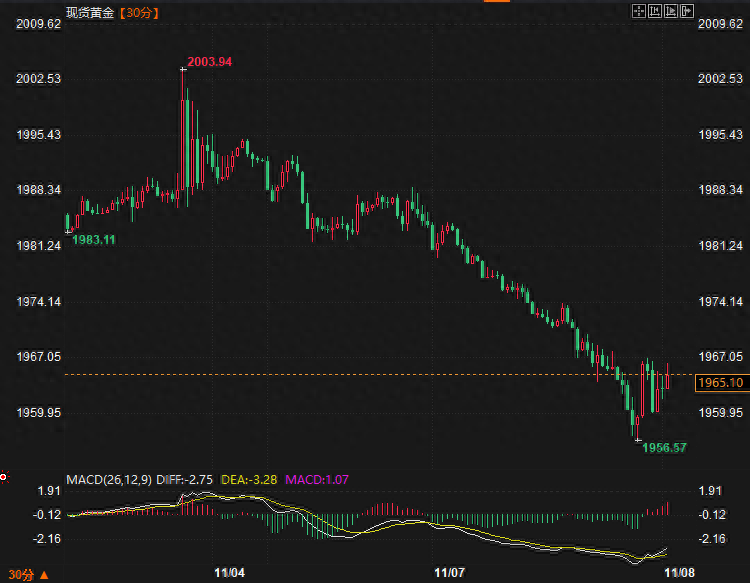Click the 2003.94 high price marker

pos(209,62)
